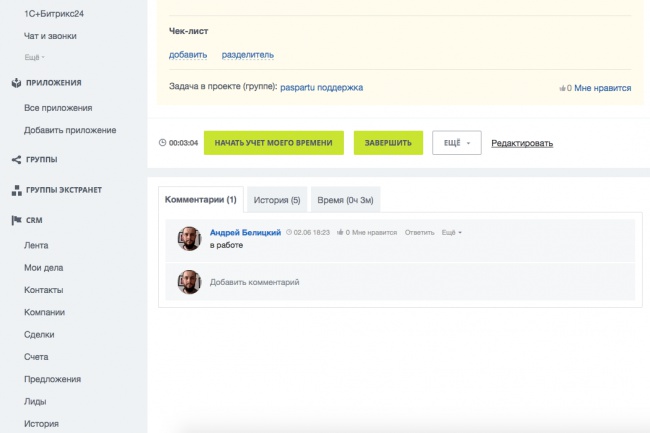Image resolution: width=650 pixels, height=433 pixels.
Task: Open Андрей Белицкий profile name link
Action: pyautogui.click(x=245, y=232)
